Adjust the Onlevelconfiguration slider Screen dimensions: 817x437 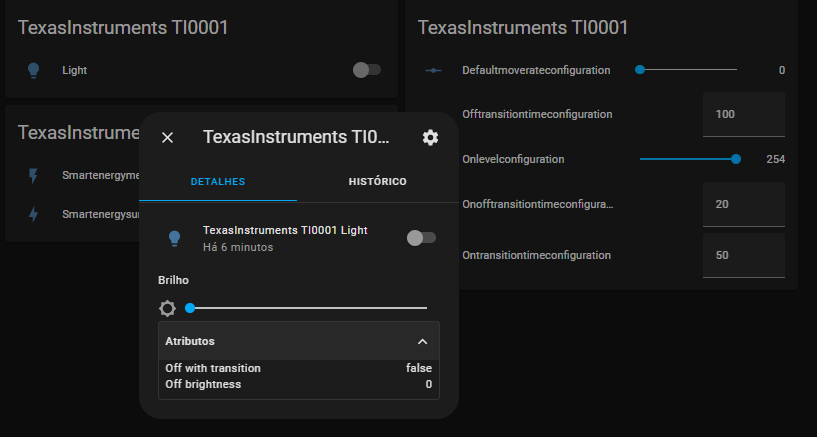688,159
